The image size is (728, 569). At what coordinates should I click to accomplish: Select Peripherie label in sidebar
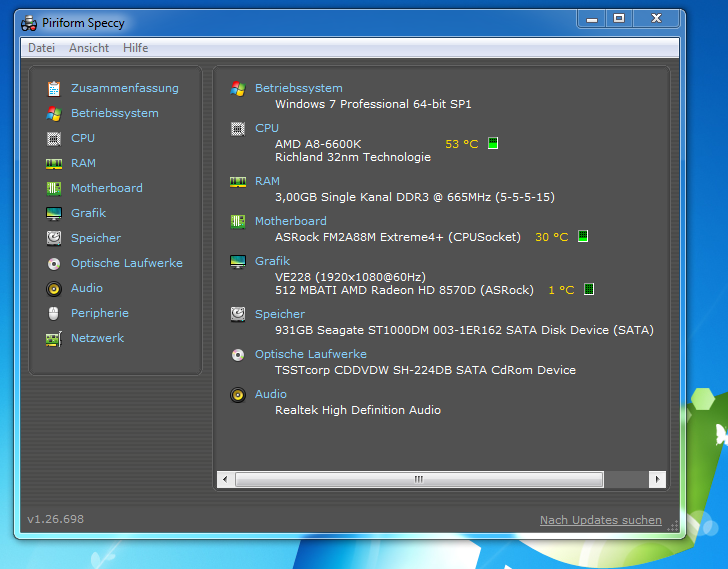click(x=100, y=313)
